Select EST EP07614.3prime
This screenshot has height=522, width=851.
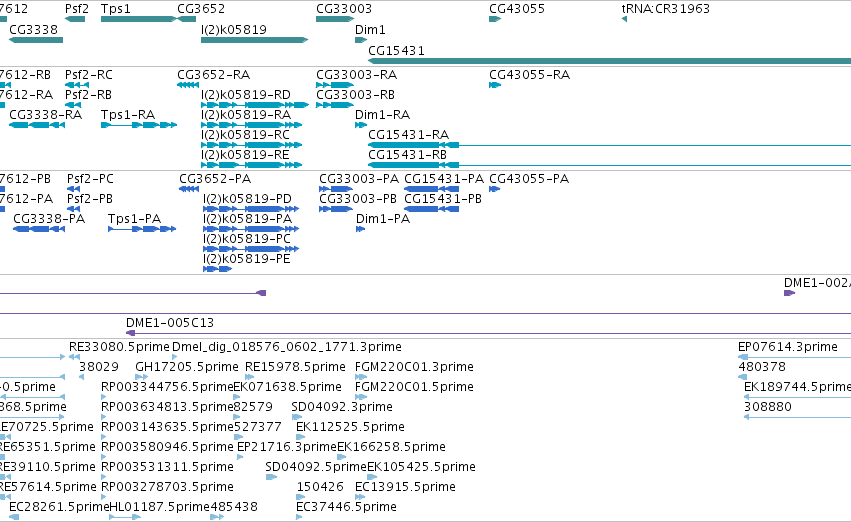[x=788, y=347]
